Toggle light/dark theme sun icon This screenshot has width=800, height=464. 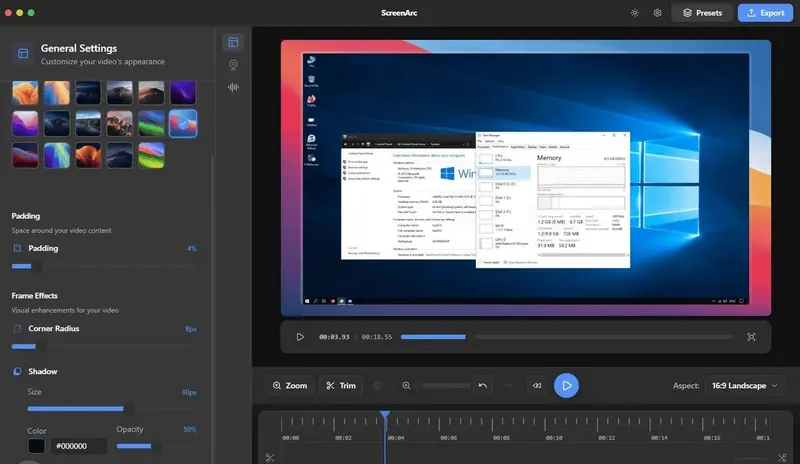click(634, 13)
